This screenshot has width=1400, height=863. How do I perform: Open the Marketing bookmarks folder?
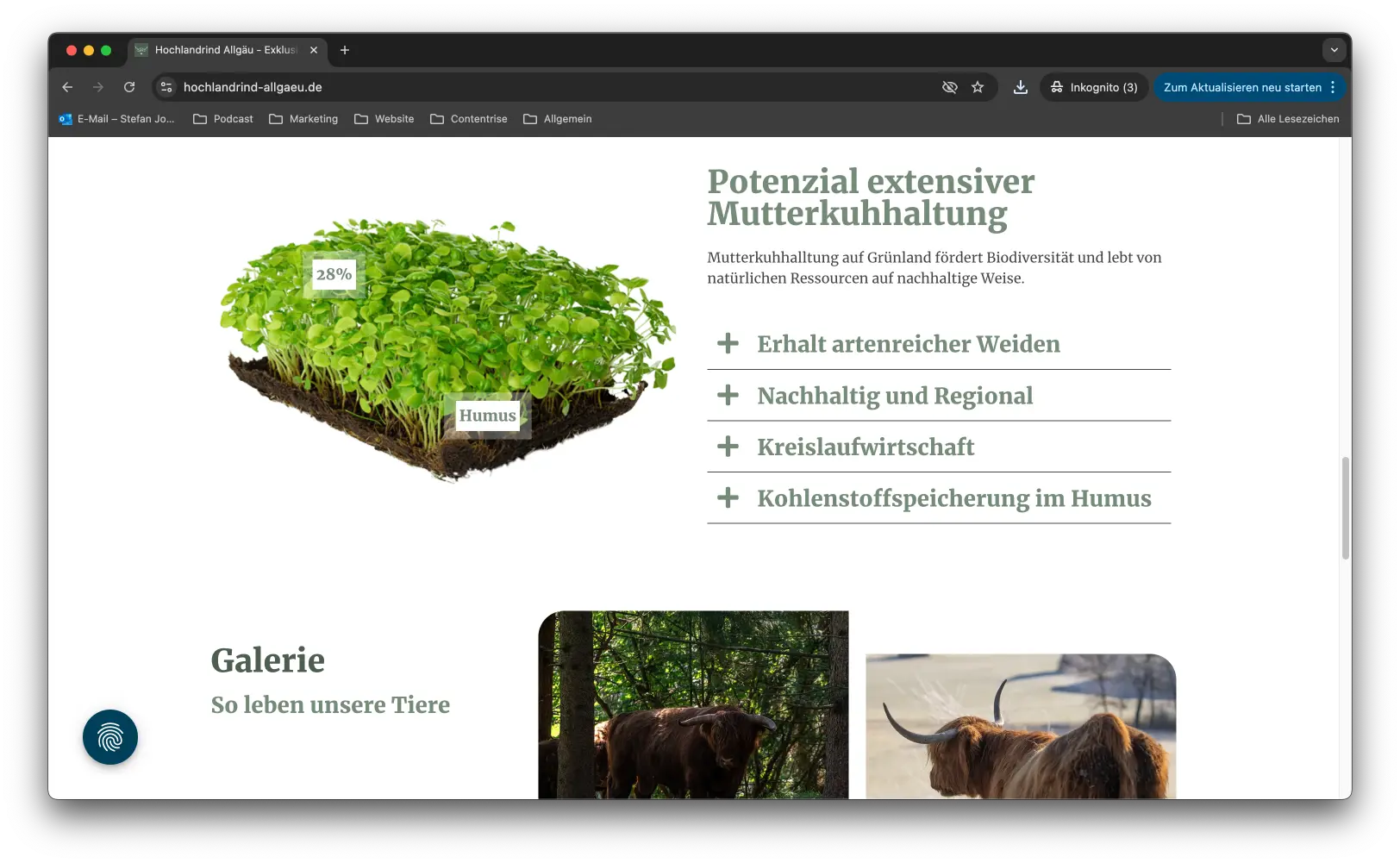[x=303, y=119]
